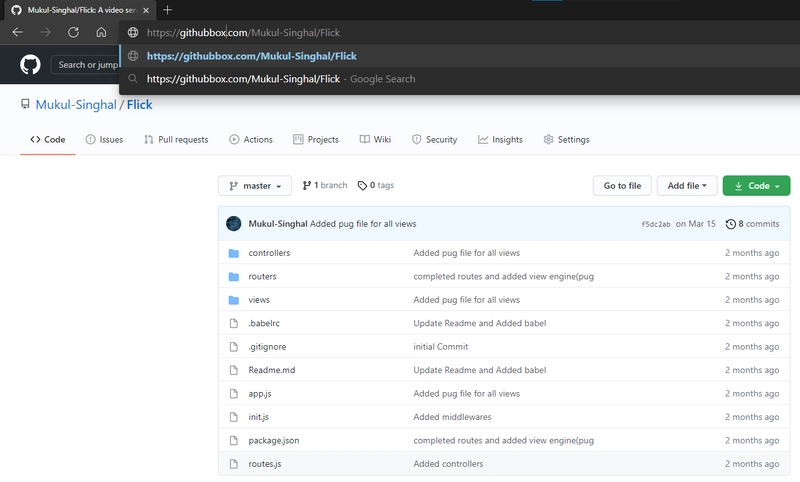Click the views folder icon

(234, 300)
